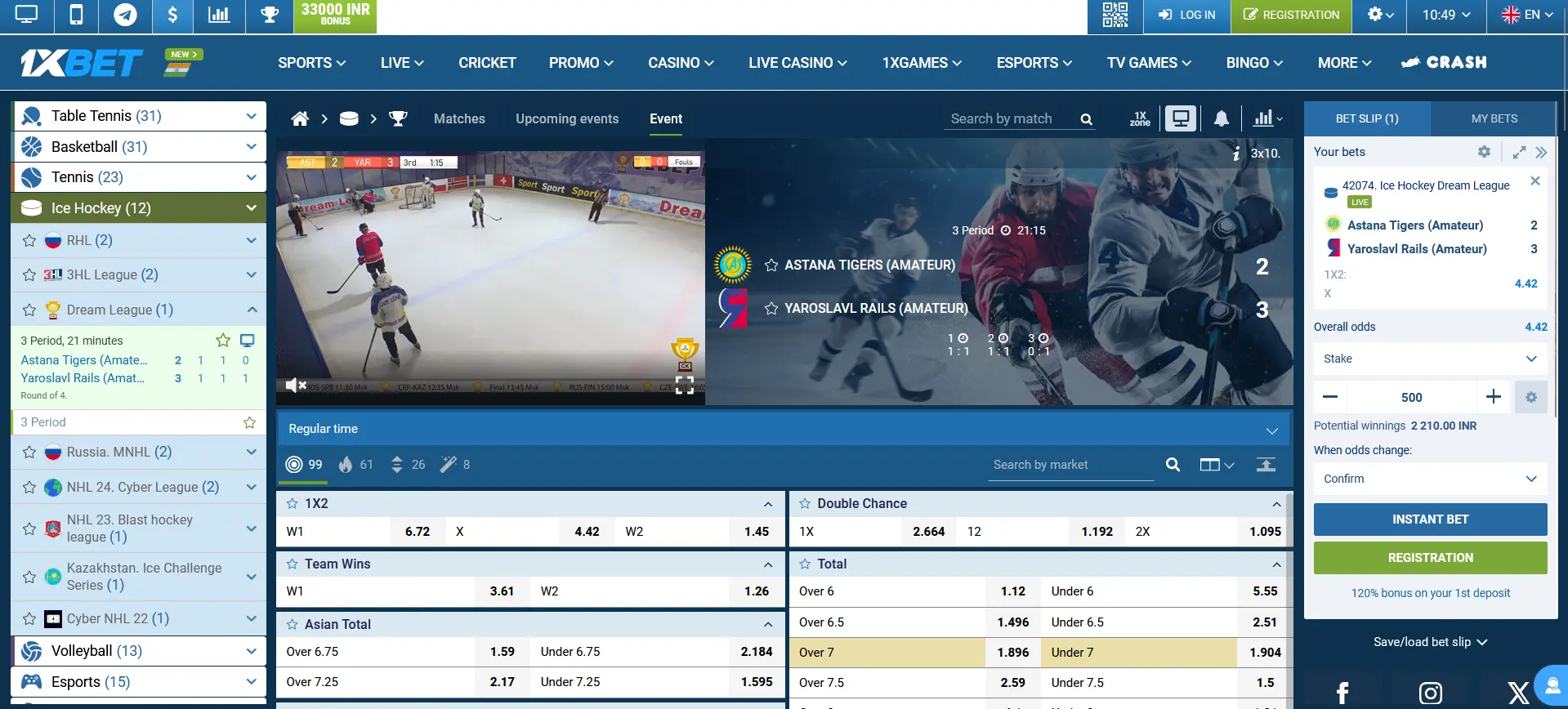This screenshot has width=1568, height=709.
Task: Open the LIVE CASINO menu
Action: pos(797,63)
